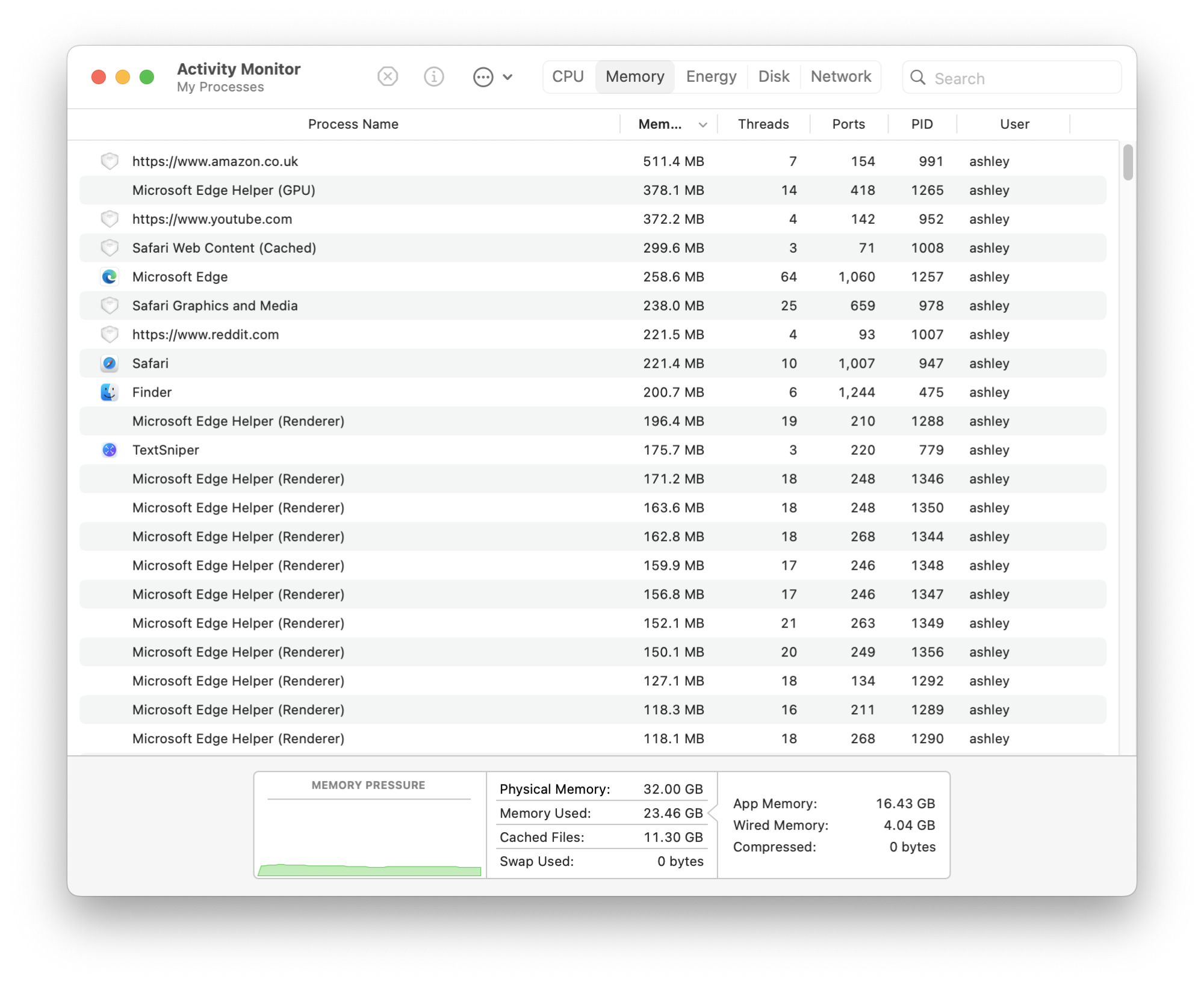Click the stop process (X) toolbar icon
This screenshot has width=1204, height=985.
click(388, 77)
